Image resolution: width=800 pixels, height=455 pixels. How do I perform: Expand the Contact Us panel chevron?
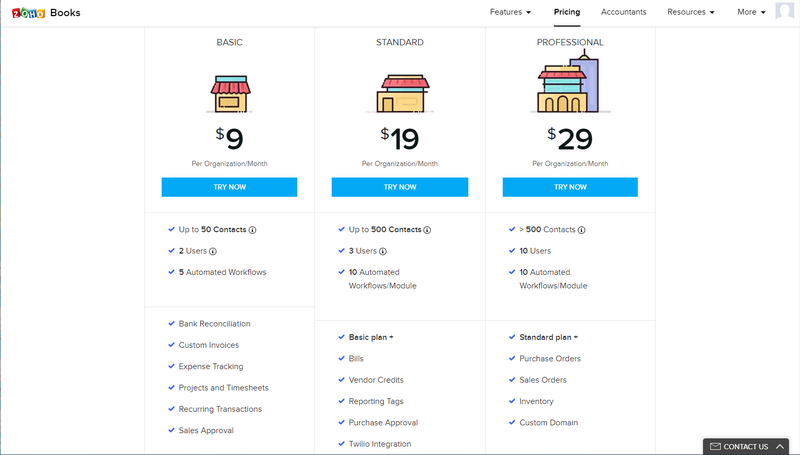click(x=780, y=446)
